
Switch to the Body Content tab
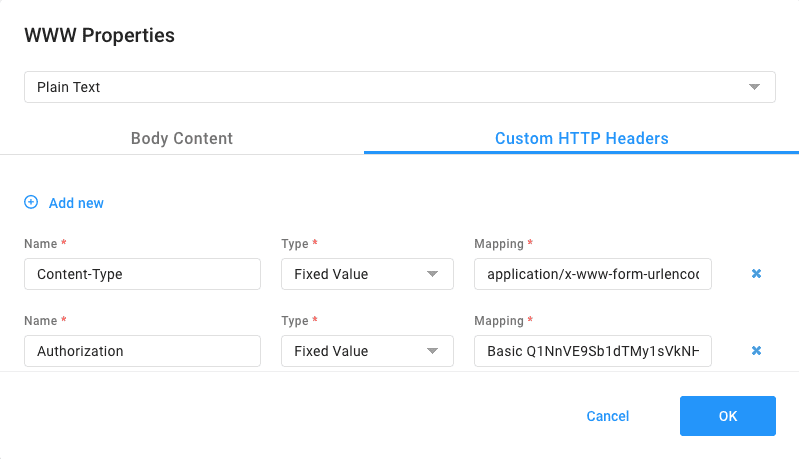click(x=182, y=139)
